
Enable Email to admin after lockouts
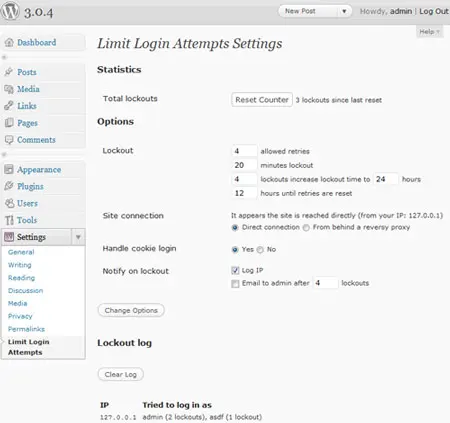pyautogui.click(x=235, y=284)
